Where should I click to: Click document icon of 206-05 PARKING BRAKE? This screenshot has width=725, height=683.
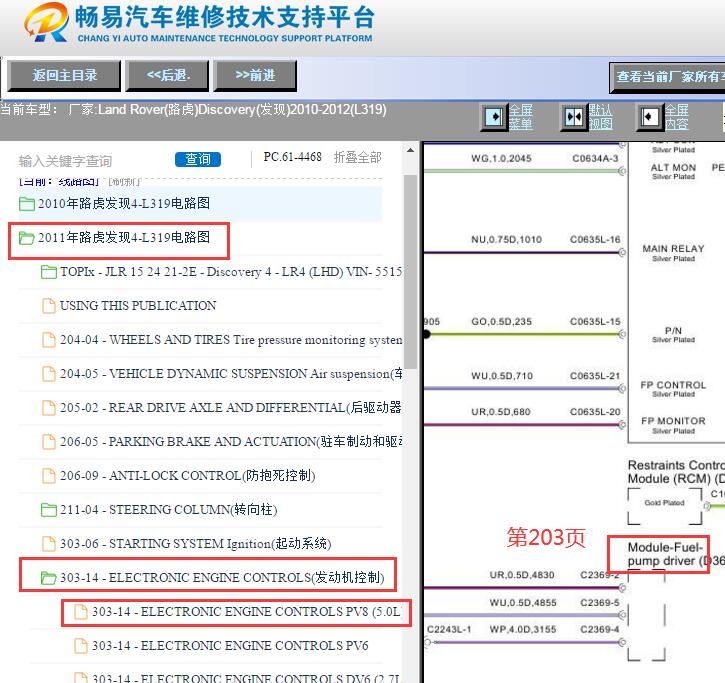click(x=49, y=442)
